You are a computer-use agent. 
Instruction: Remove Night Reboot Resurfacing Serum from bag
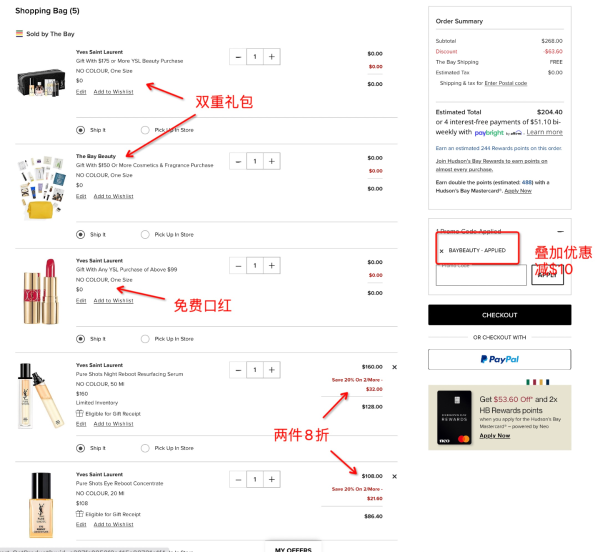[x=395, y=367]
